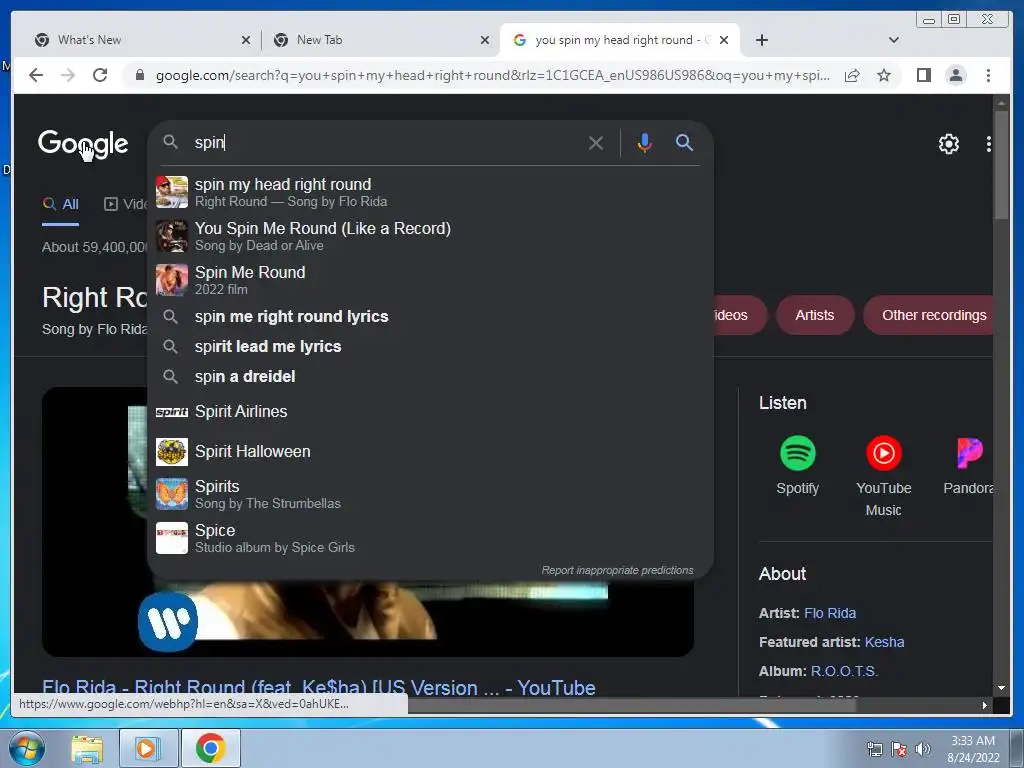
Task: Open Flo Rida Right Round YouTube result
Action: point(319,688)
